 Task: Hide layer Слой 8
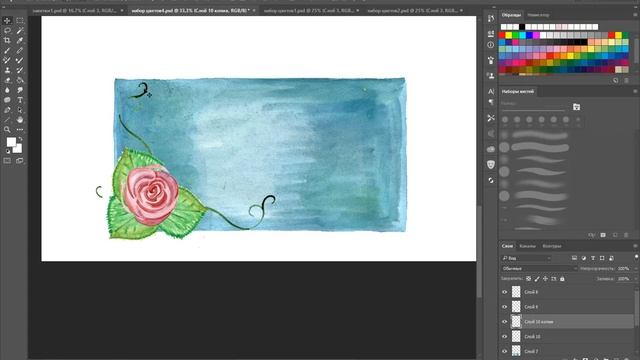click(504, 292)
